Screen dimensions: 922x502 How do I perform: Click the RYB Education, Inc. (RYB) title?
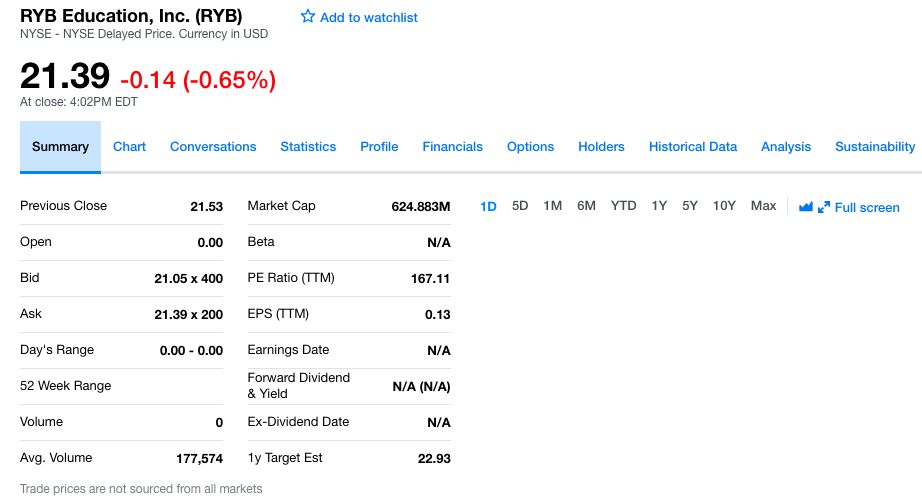(131, 16)
